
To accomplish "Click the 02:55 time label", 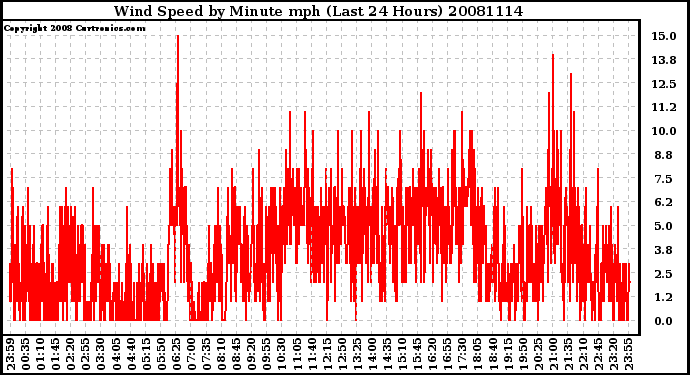I will point(86,354).
